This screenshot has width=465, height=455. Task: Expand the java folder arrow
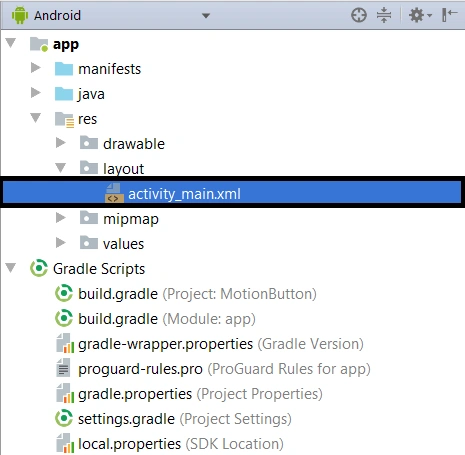36,93
